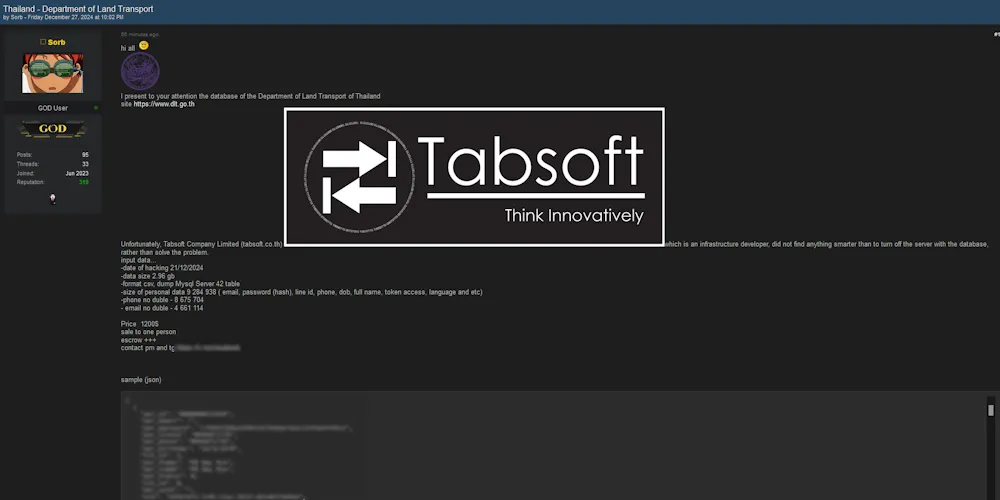Click the award icon below Reputation
This screenshot has height=500, width=1000.
point(52,199)
